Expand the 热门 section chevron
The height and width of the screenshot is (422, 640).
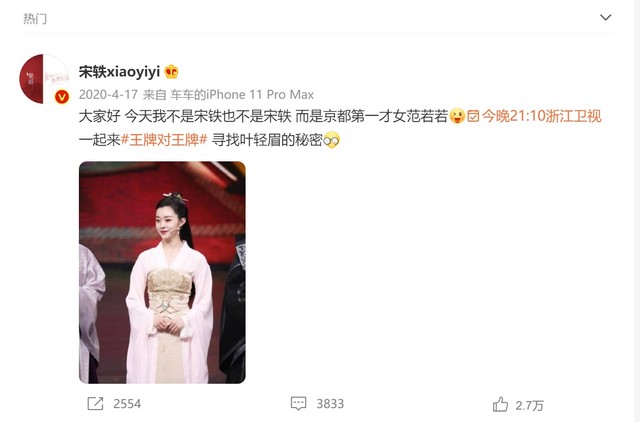tap(605, 17)
